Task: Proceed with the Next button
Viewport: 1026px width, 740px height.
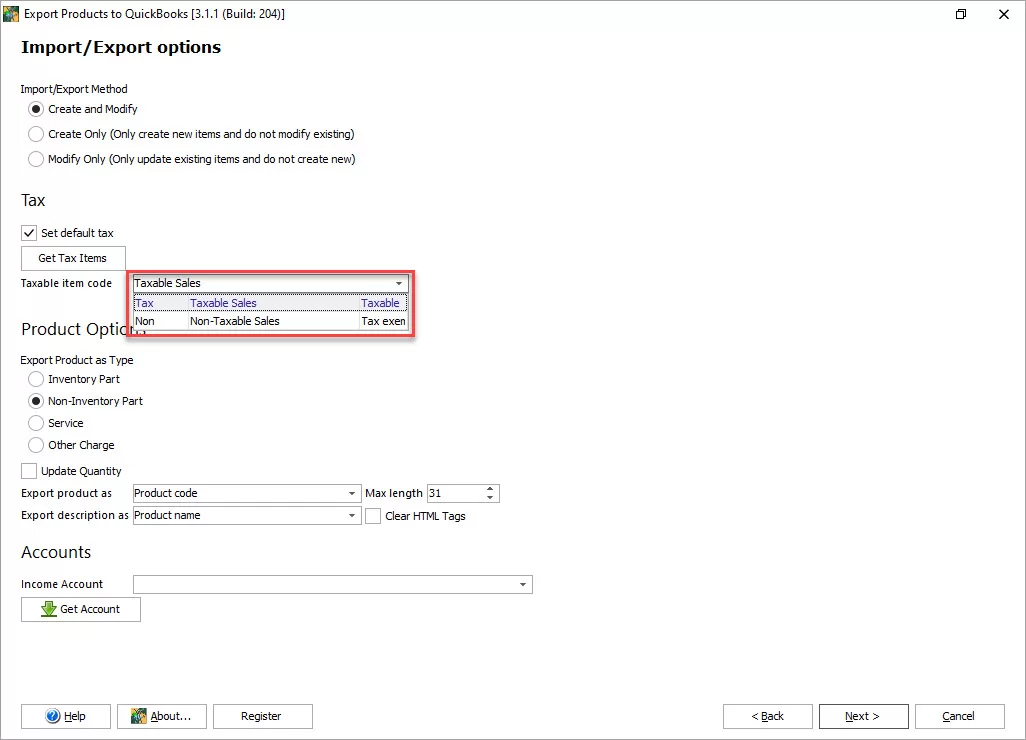Action: tap(862, 716)
